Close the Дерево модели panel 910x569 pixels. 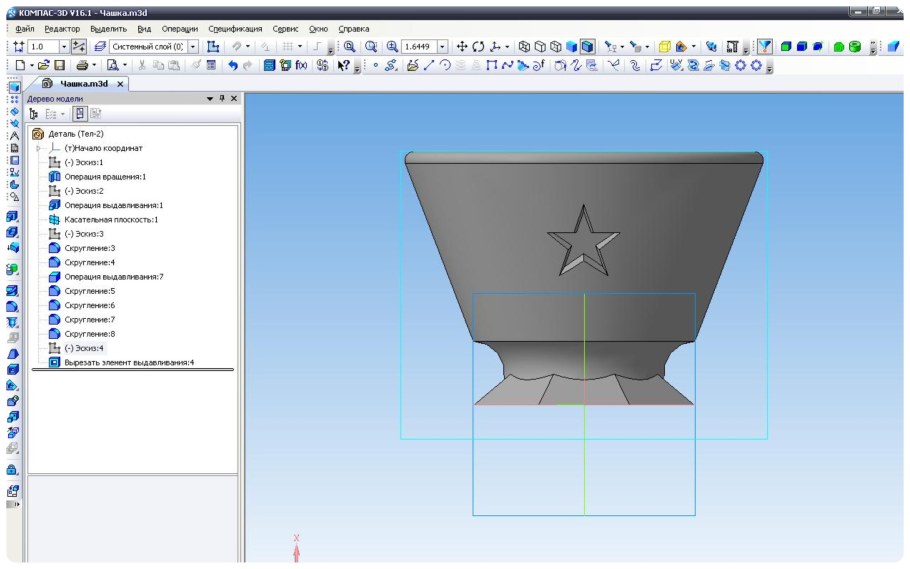click(x=234, y=99)
